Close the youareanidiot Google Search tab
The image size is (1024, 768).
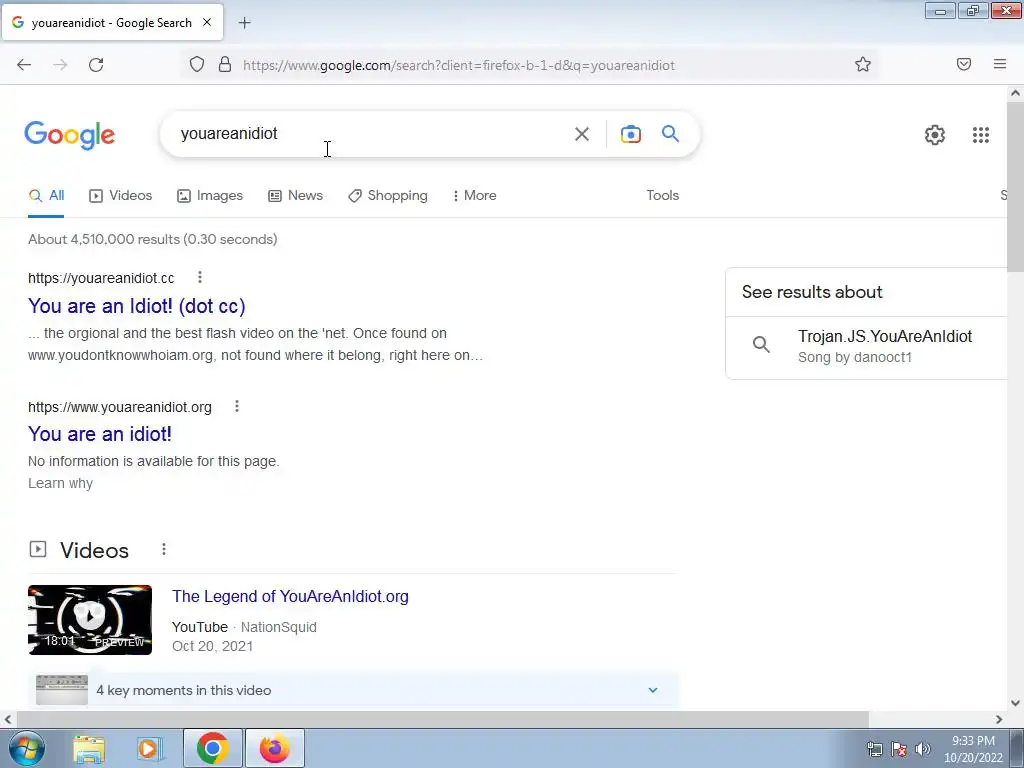(207, 22)
